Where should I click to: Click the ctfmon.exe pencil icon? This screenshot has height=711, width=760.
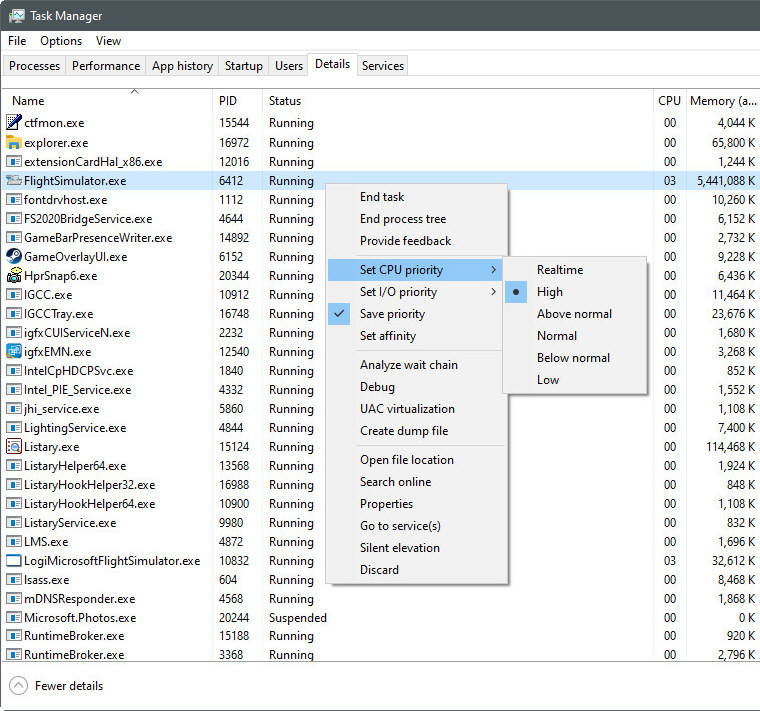pos(14,123)
